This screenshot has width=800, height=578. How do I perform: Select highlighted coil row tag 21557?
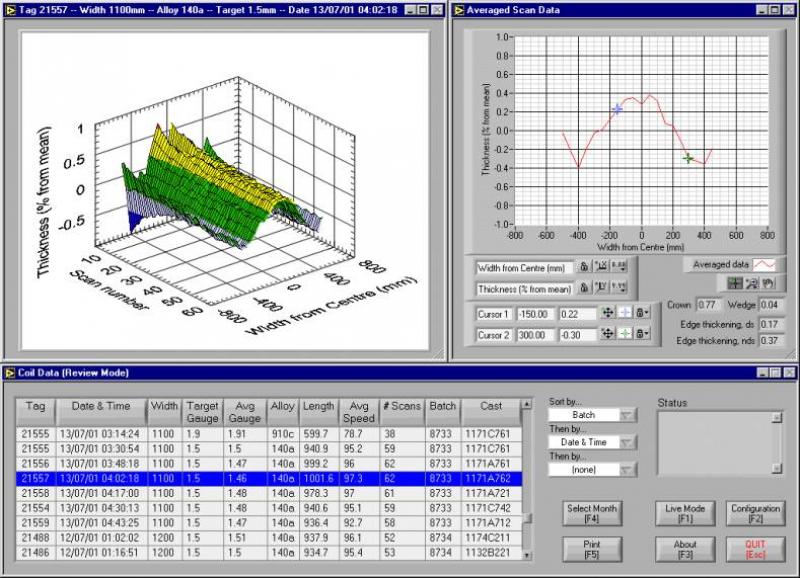pos(269,478)
